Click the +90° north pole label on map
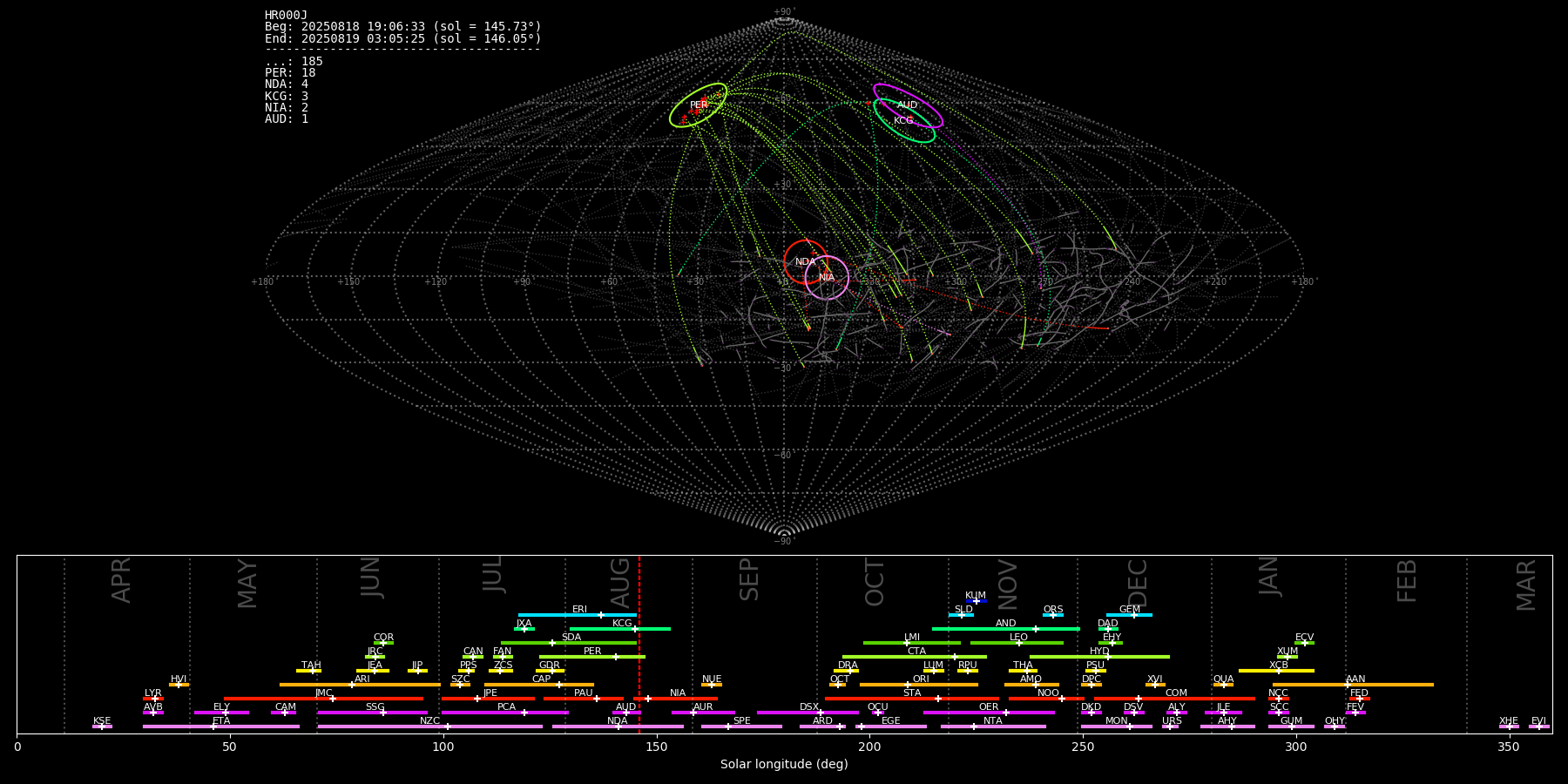 coord(784,11)
